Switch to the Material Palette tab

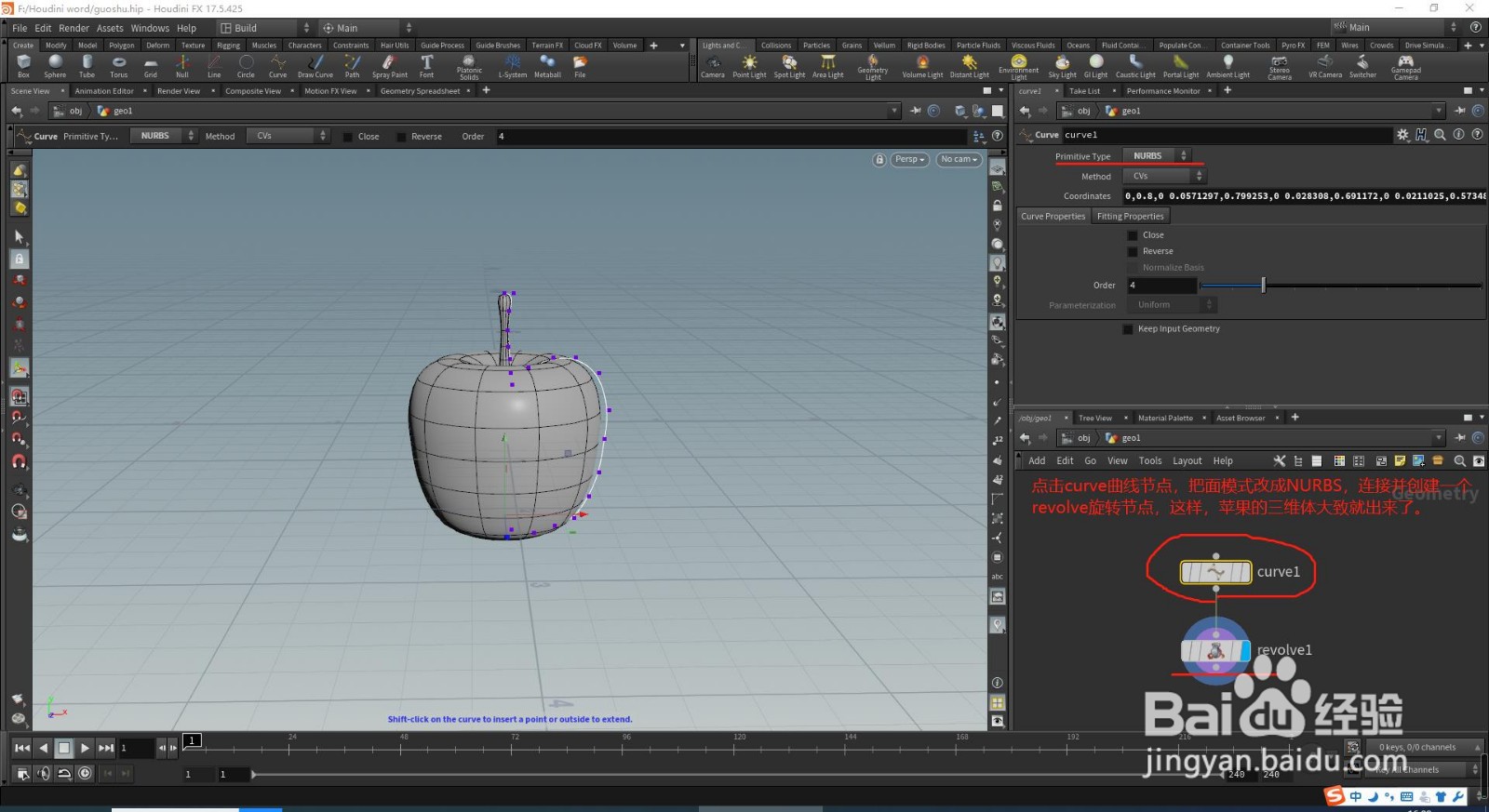1165,419
